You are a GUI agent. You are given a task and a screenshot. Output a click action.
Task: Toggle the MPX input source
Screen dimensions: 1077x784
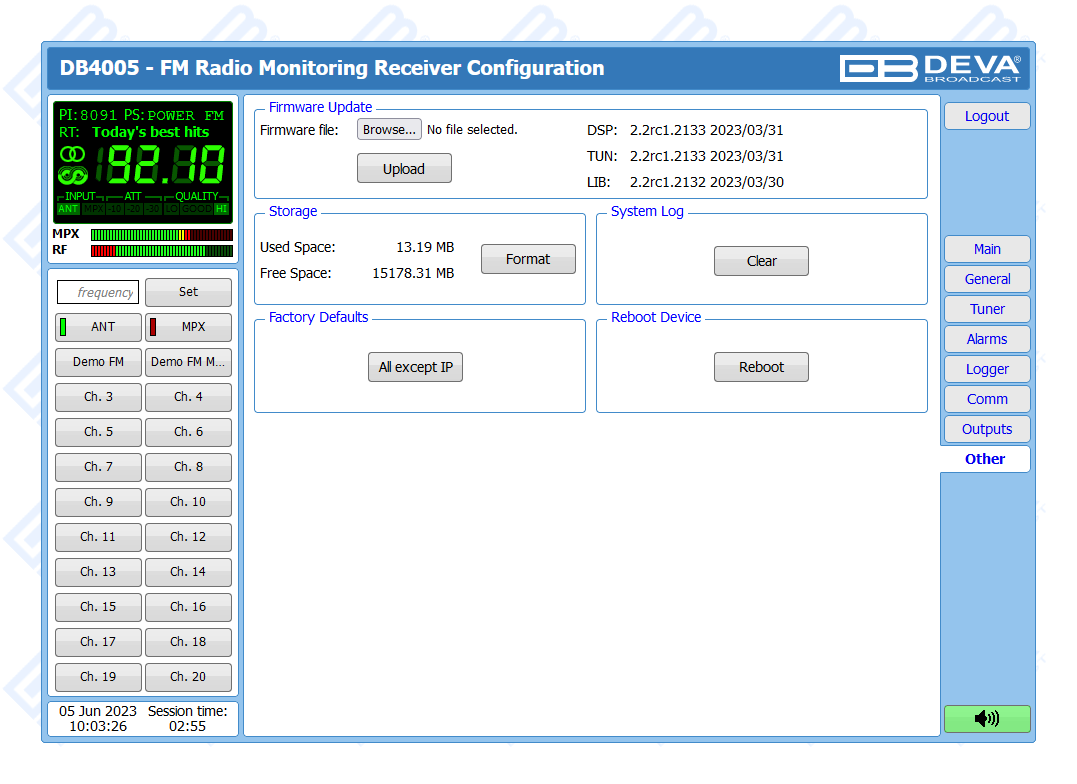click(x=188, y=327)
